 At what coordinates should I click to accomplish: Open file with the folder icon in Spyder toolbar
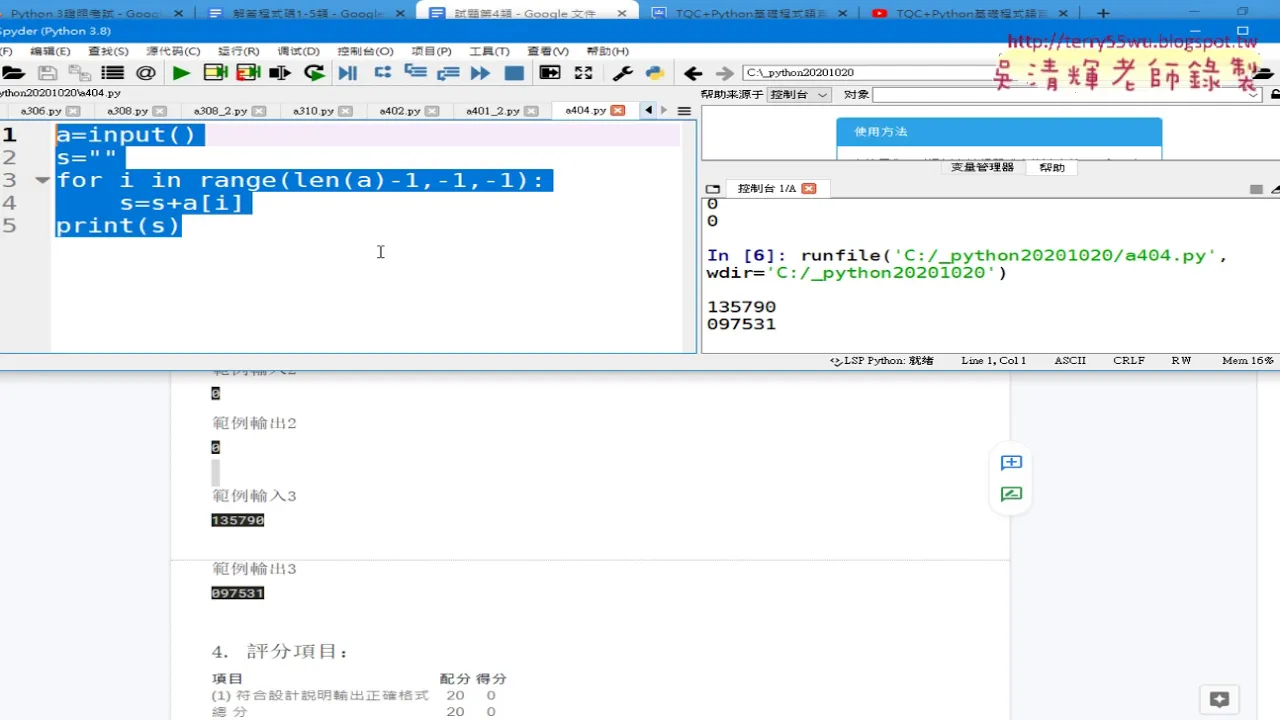[13, 73]
